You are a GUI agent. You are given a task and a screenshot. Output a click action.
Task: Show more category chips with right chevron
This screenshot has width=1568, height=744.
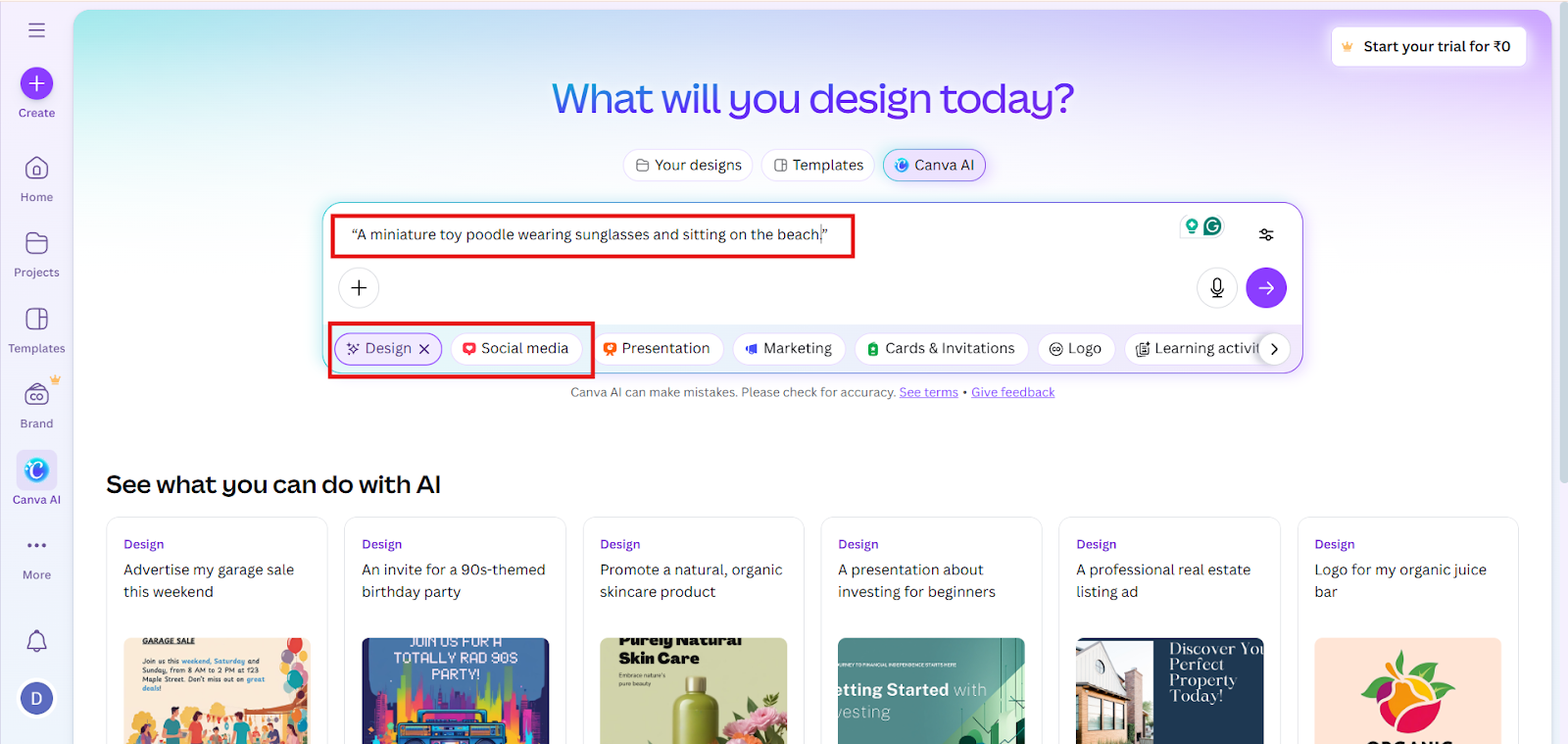1274,349
